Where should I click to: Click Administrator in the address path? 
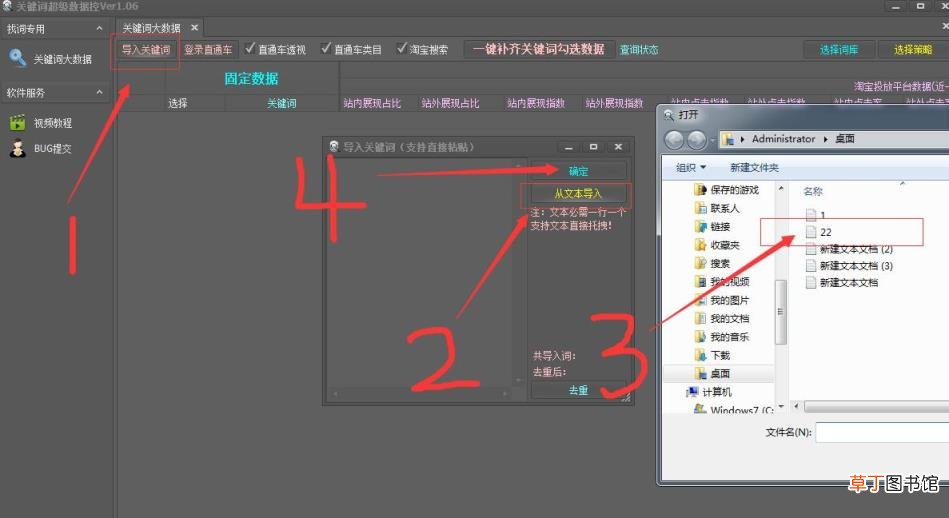pos(783,139)
